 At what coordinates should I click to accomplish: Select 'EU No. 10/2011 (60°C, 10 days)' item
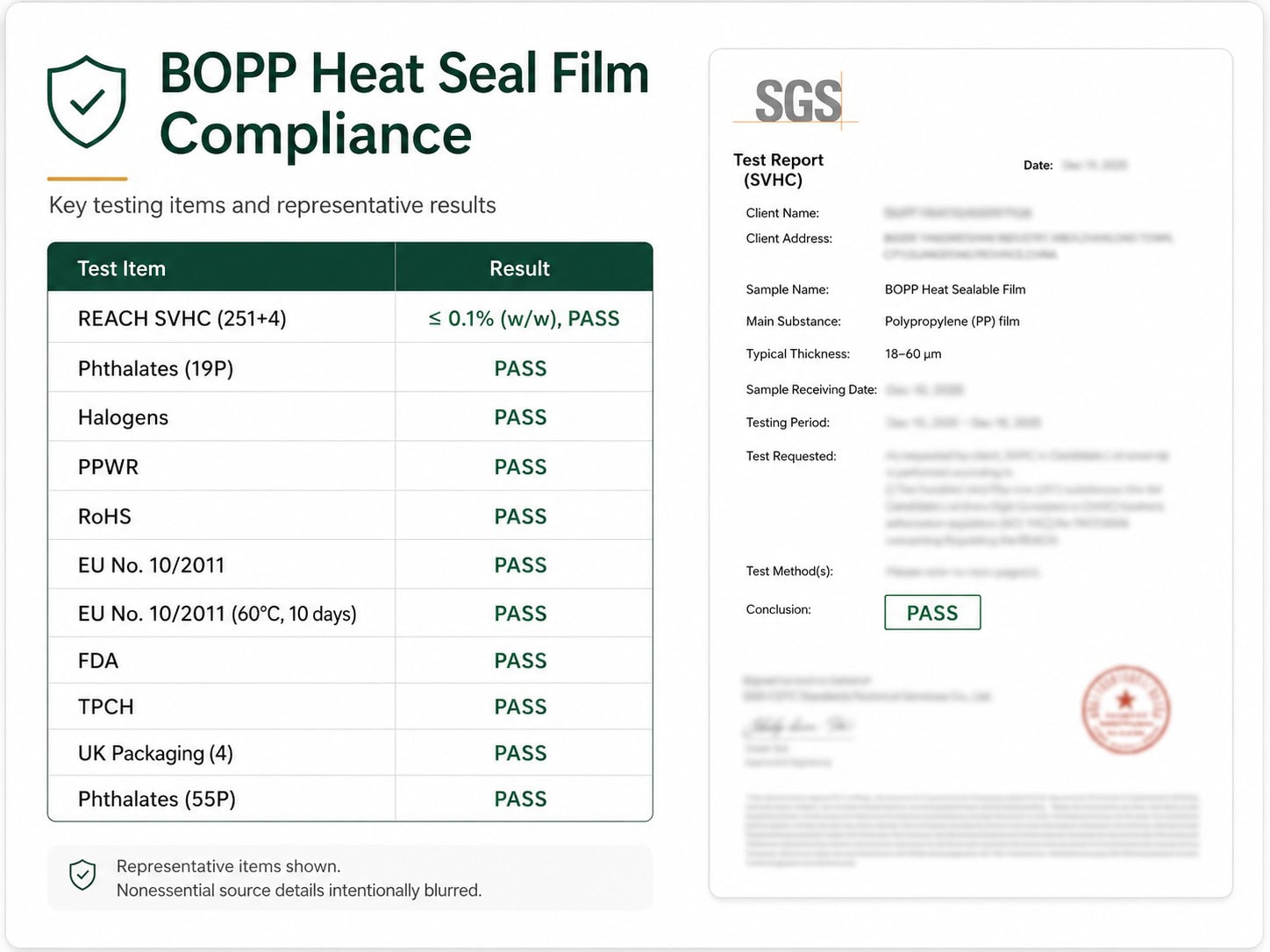pyautogui.click(x=217, y=614)
